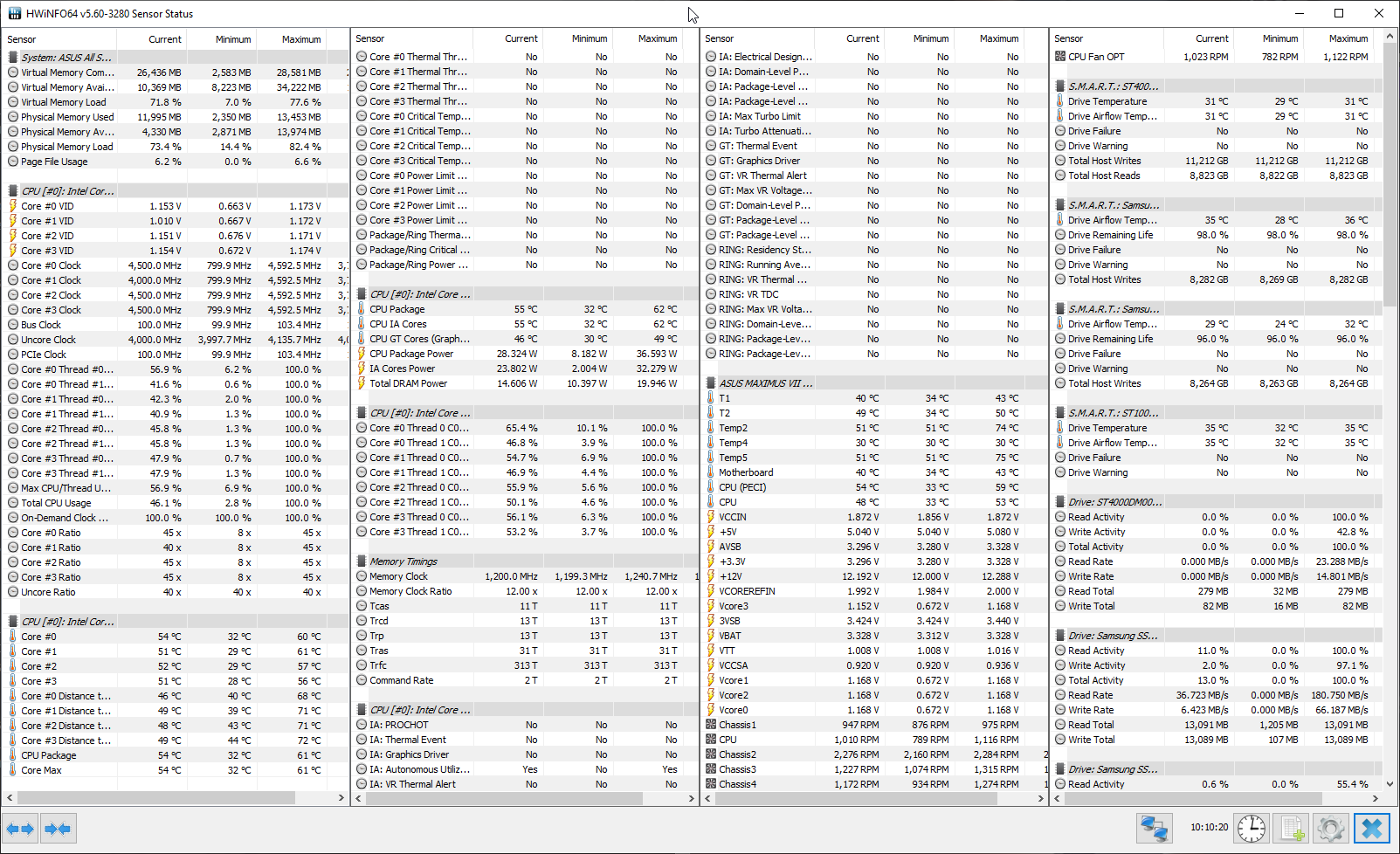
Task: Close the sensor window with the blue X button
Action: 1371,828
